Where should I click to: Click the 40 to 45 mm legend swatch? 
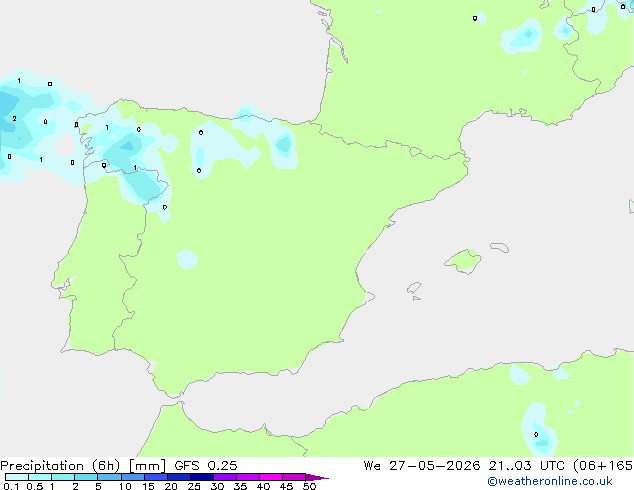click(x=271, y=477)
